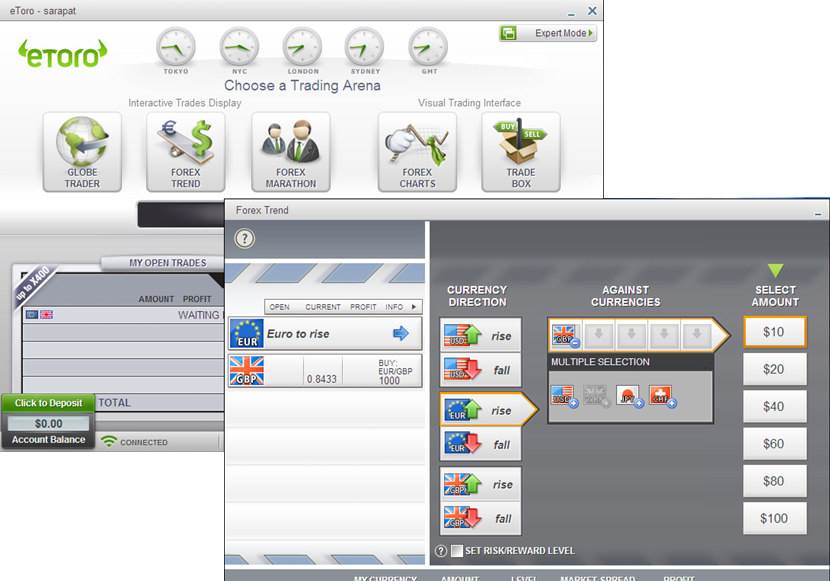This screenshot has width=830, height=581.
Task: Choose the $10 trade amount
Action: click(x=775, y=332)
